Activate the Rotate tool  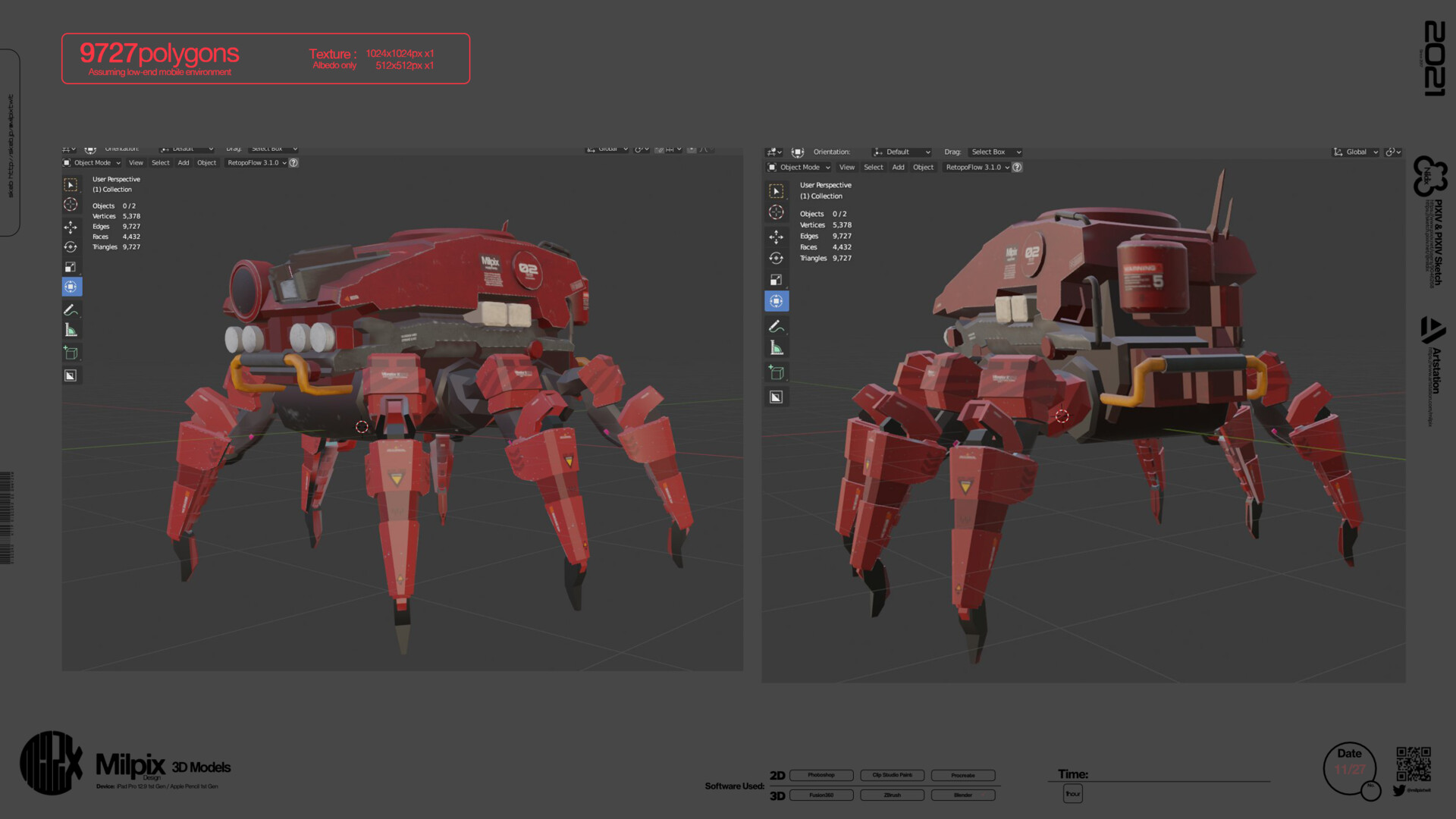72,247
